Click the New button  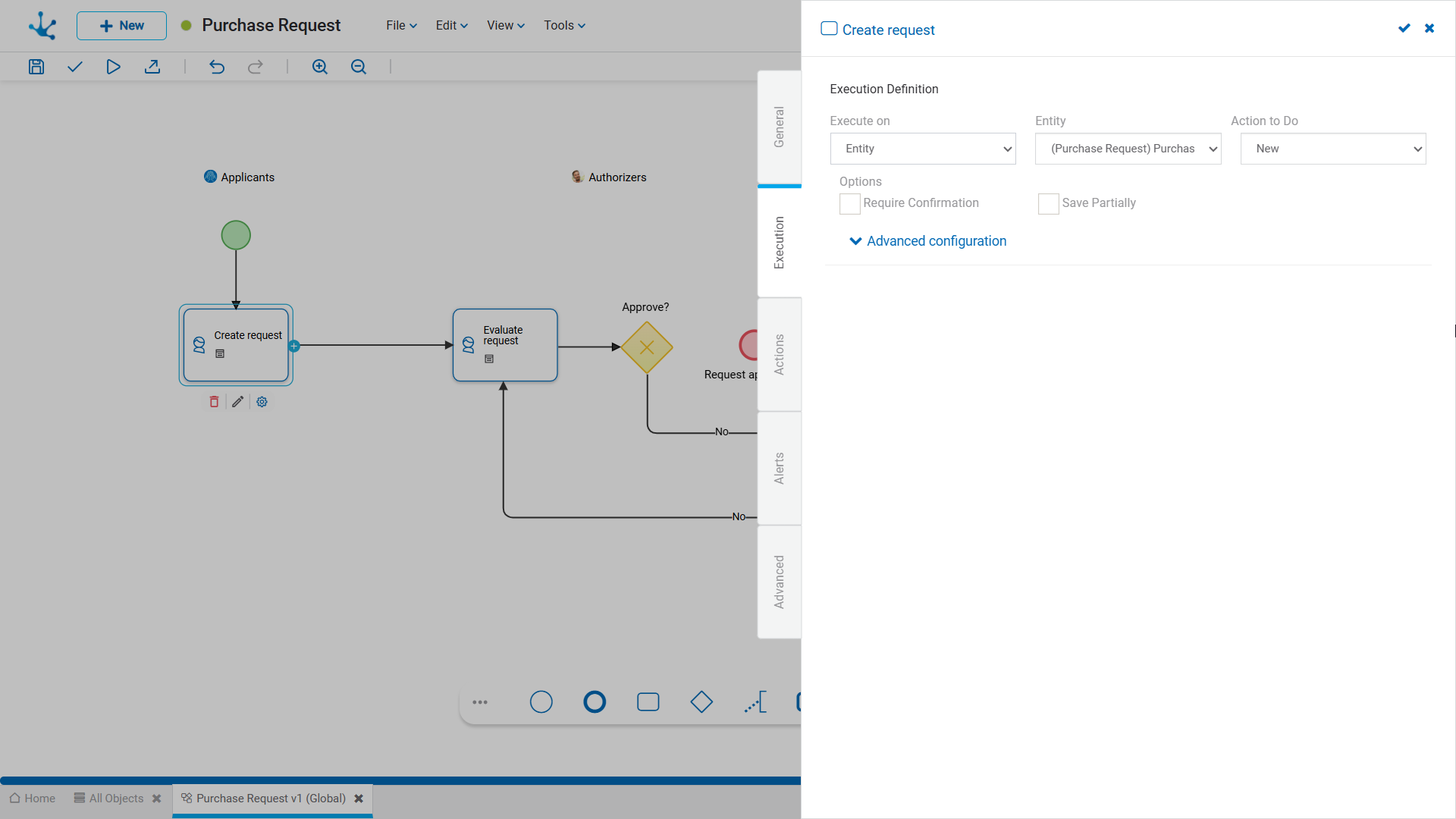pos(121,25)
